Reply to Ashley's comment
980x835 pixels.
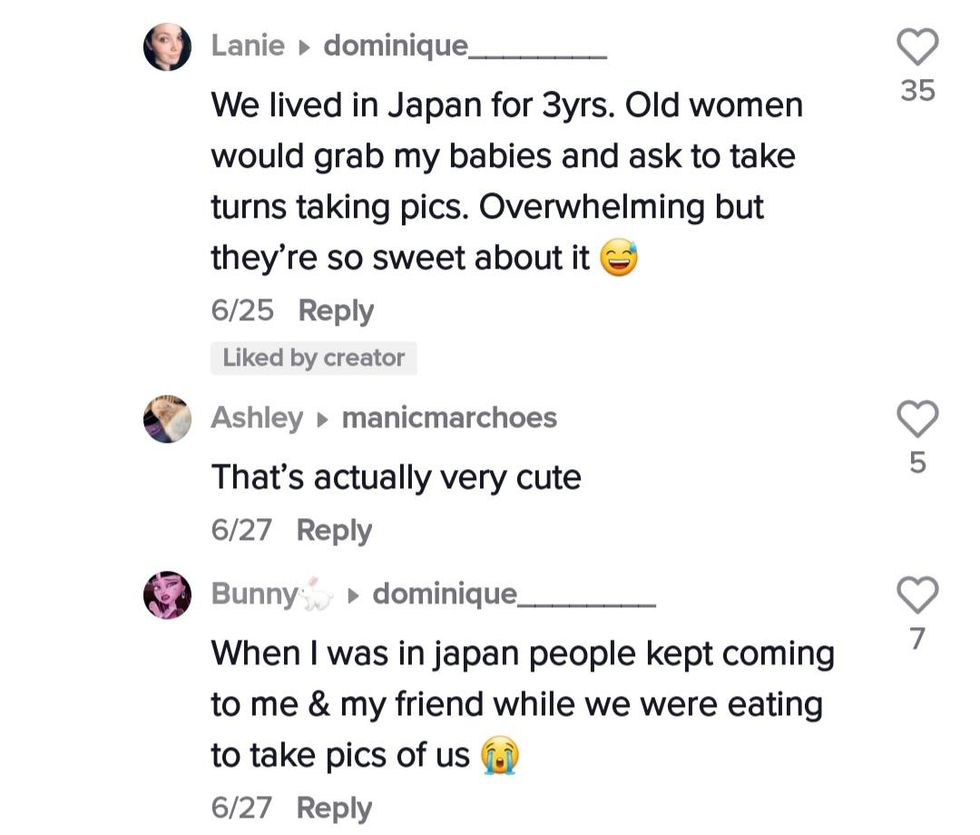click(x=333, y=530)
